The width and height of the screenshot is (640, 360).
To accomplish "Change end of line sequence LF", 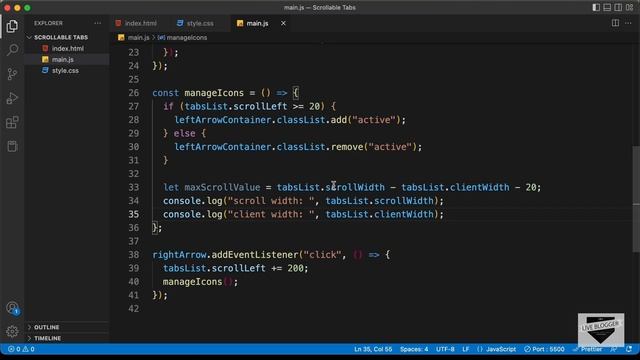I will [465, 349].
